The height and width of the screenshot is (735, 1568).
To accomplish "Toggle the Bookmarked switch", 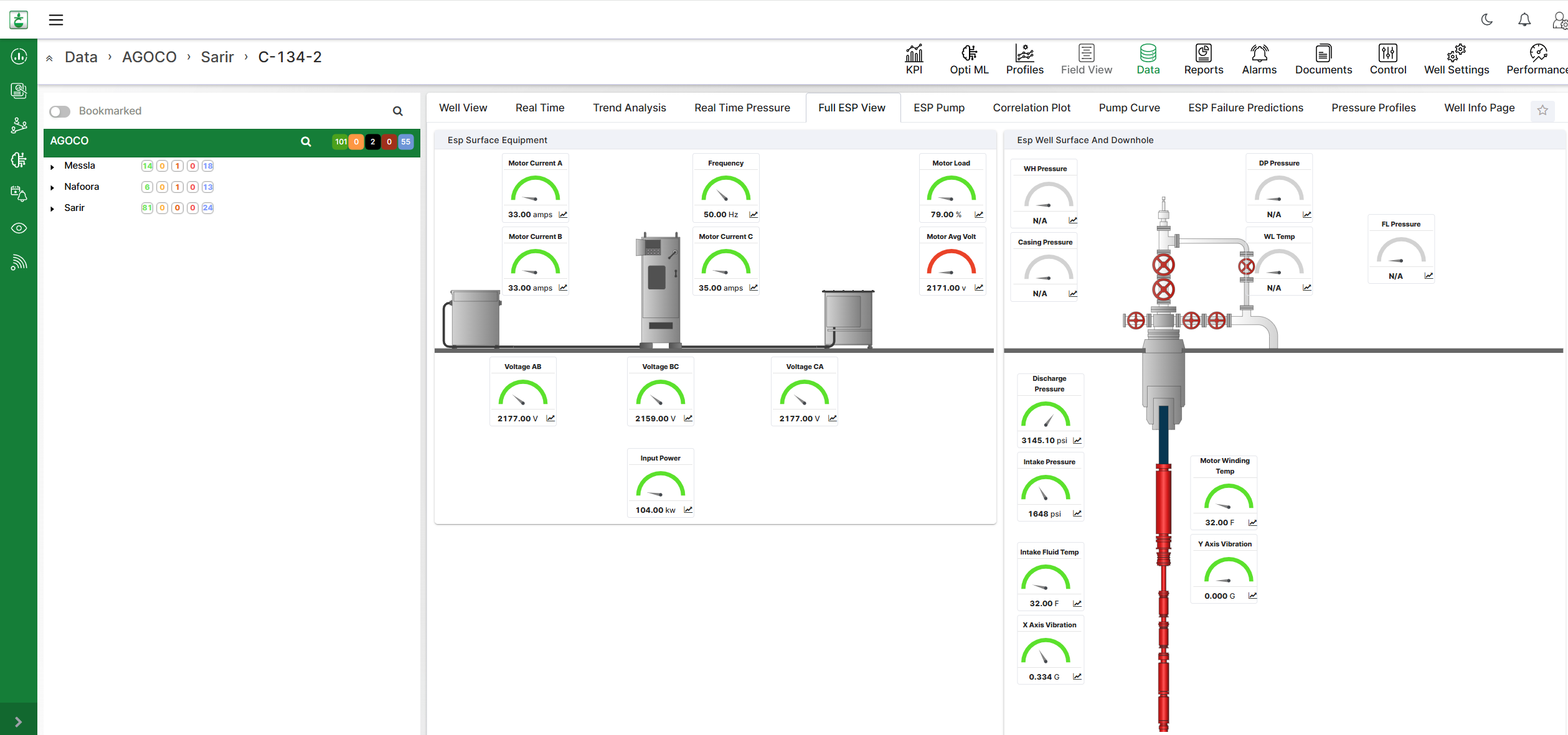I will click(60, 111).
